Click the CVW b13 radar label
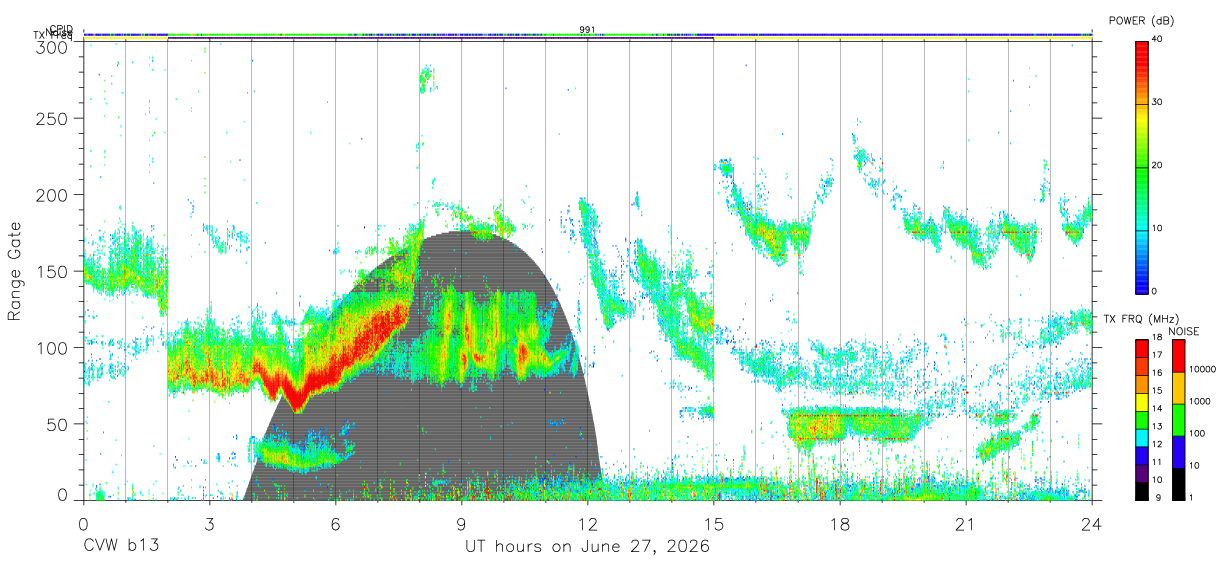 pyautogui.click(x=120, y=547)
